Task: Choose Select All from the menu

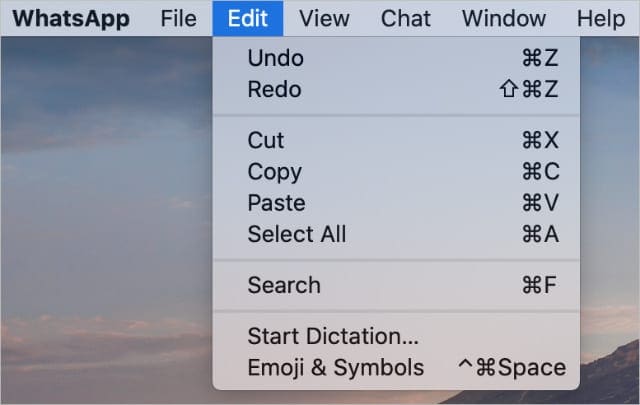Action: coord(297,235)
